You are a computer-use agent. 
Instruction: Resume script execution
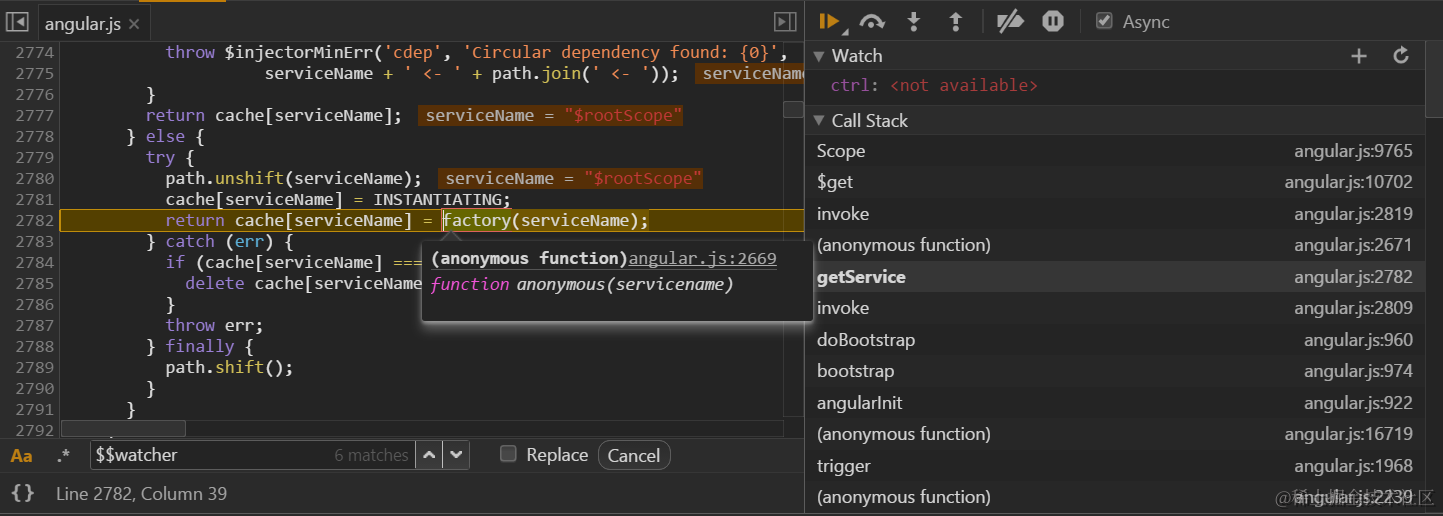click(x=828, y=21)
